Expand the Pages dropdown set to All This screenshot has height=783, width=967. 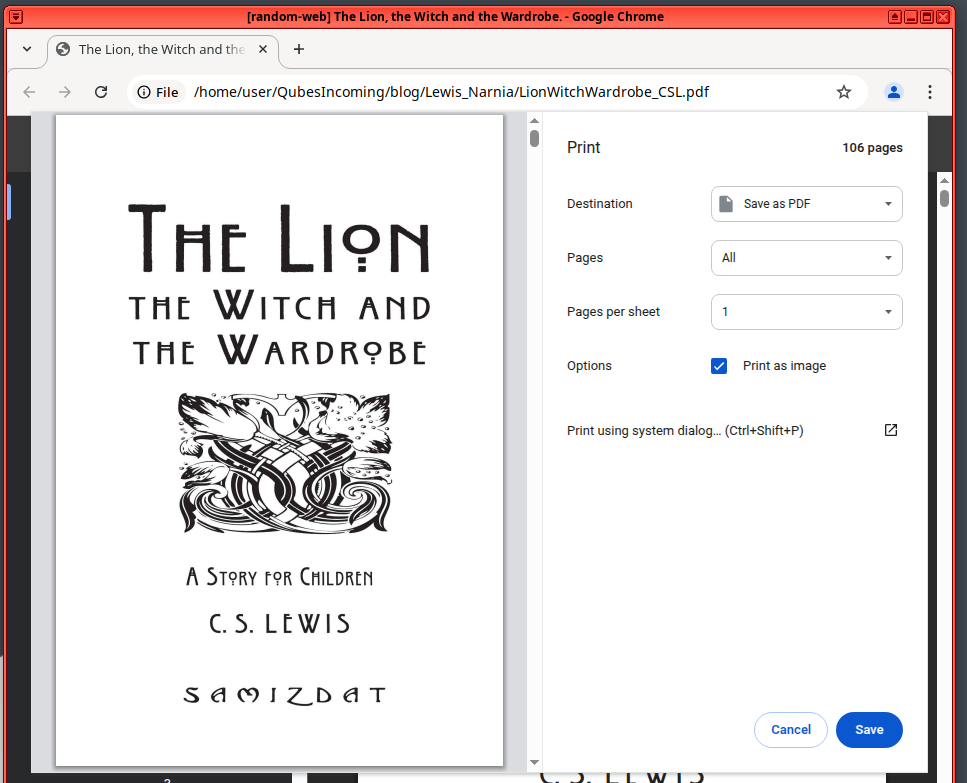(x=806, y=258)
